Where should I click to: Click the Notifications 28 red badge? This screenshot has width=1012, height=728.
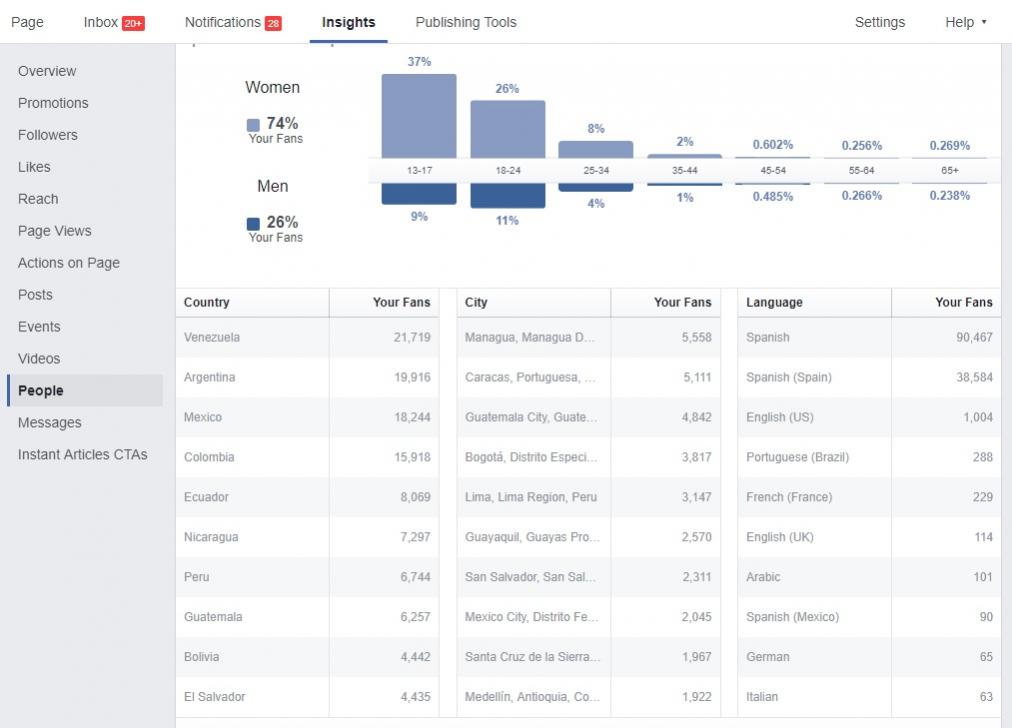pos(273,23)
